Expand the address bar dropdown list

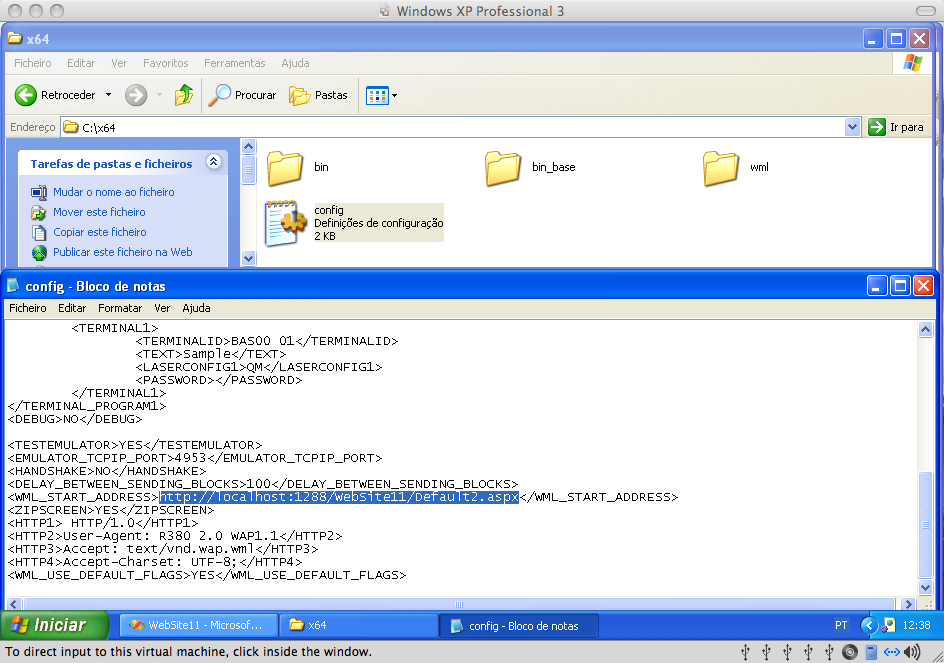click(x=852, y=127)
